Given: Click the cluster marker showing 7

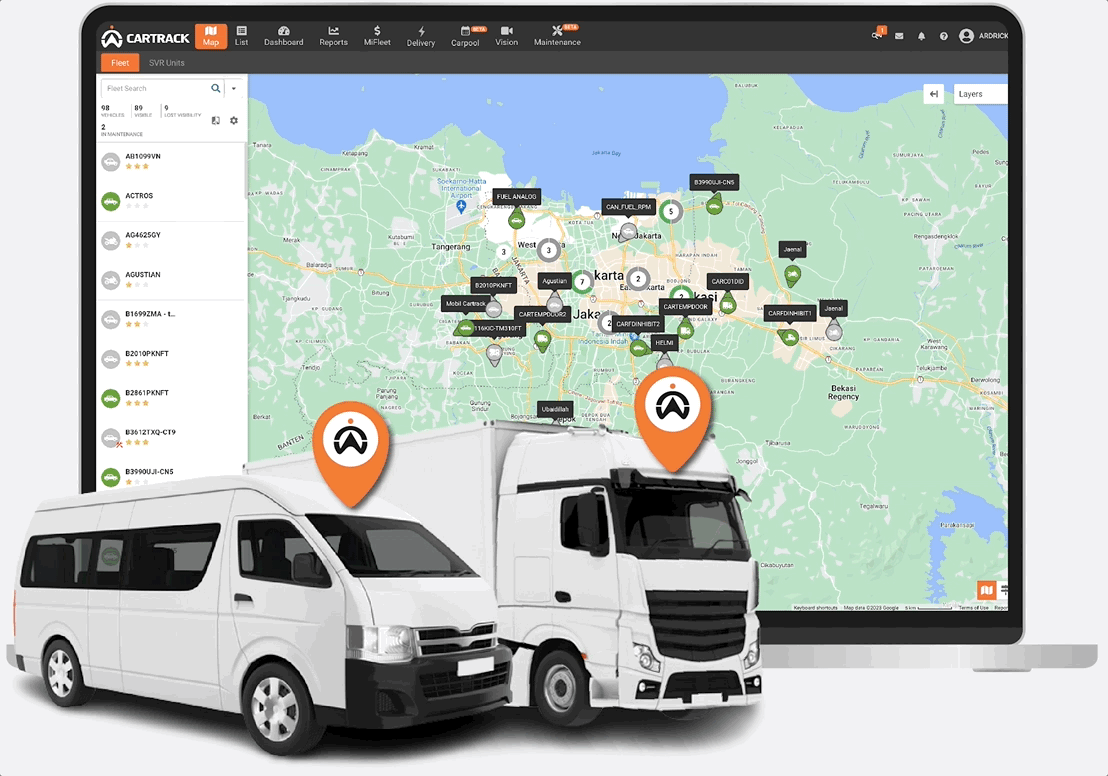Looking at the screenshot, I should coord(582,282).
